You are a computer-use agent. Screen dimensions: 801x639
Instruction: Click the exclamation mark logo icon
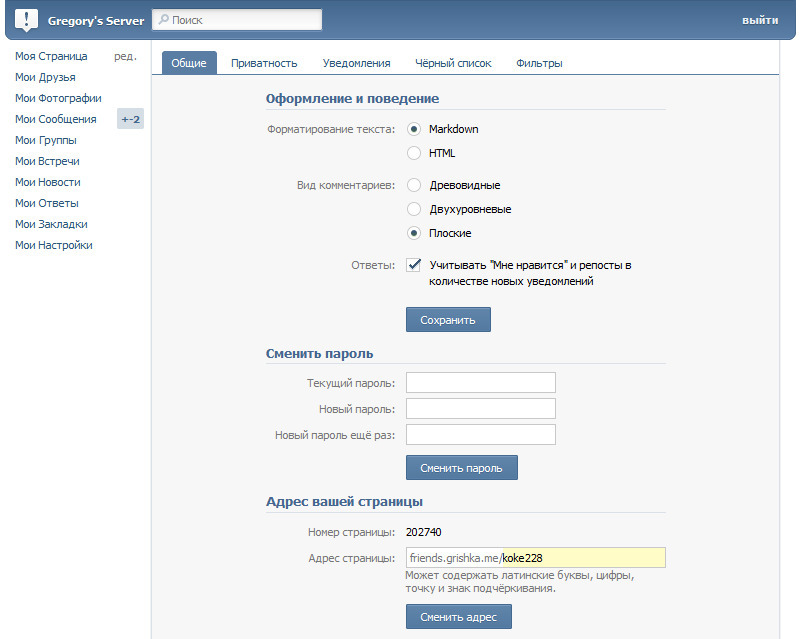[26, 20]
